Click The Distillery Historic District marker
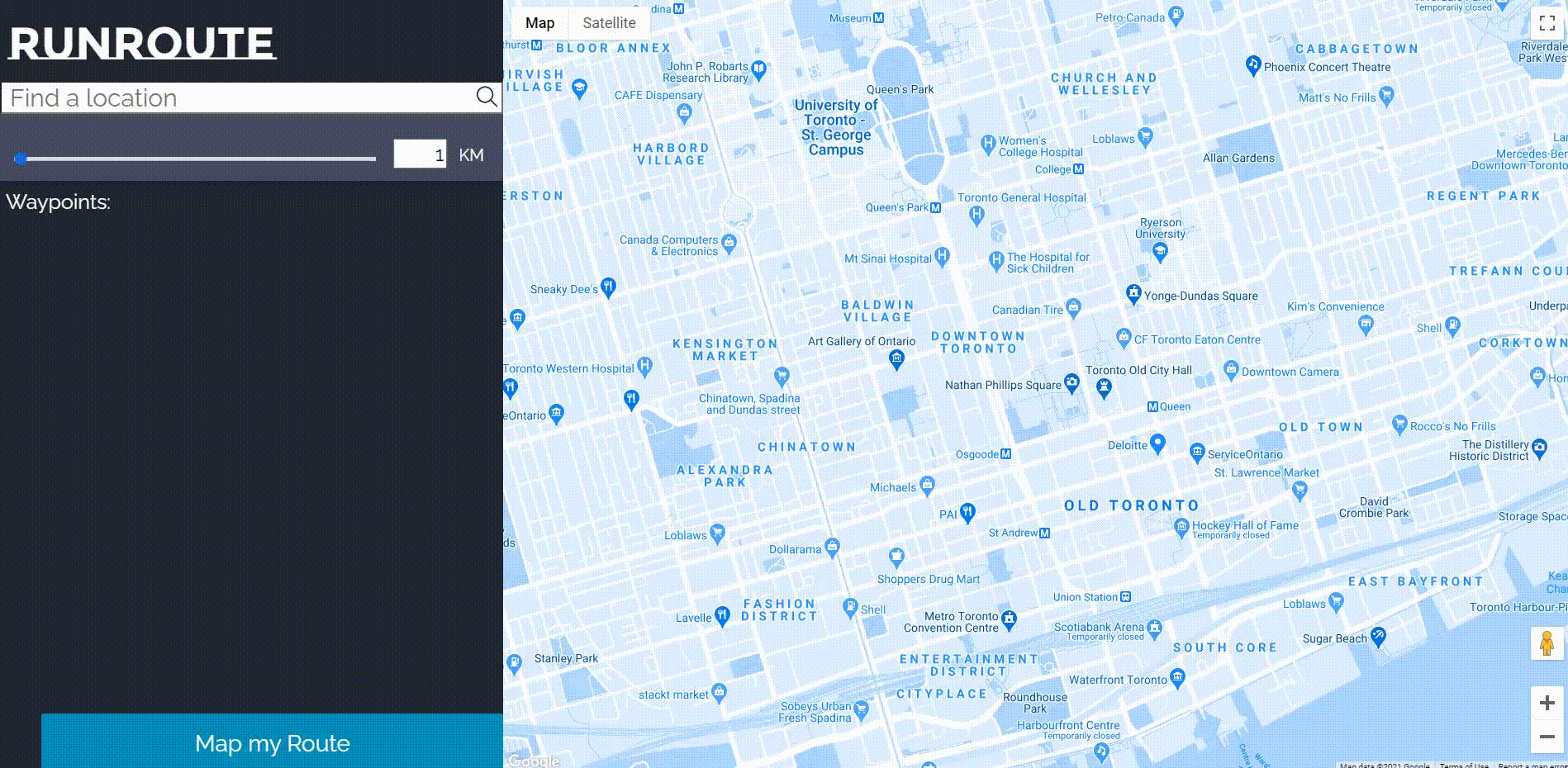Image resolution: width=1568 pixels, height=768 pixels. (1539, 448)
